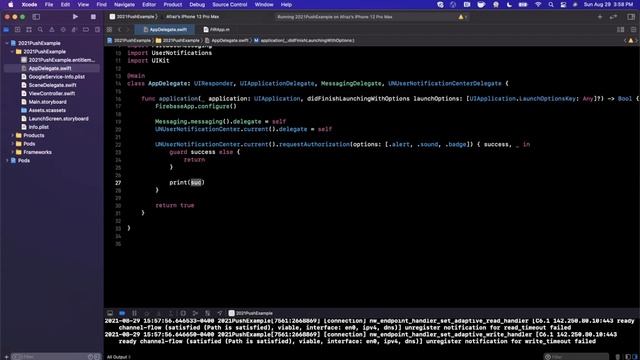Click the Wi-Fi status icon
Viewport: 640px width, 360px height.
pos(538,4)
